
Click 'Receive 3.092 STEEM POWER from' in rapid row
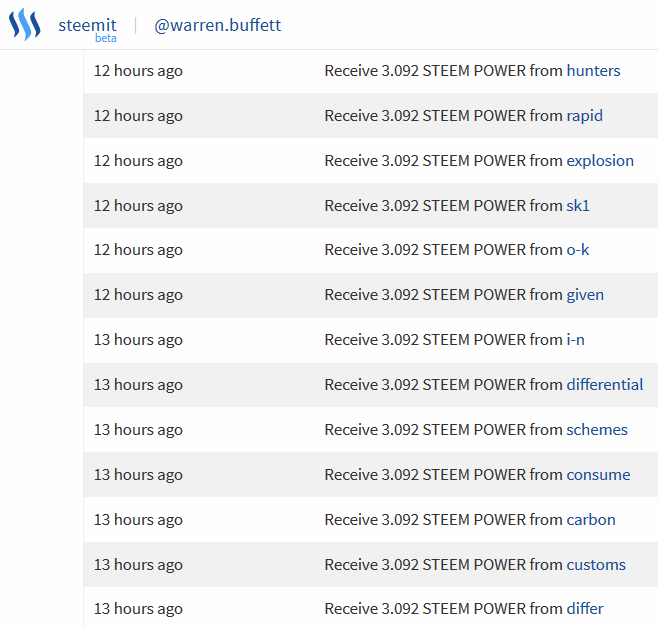click(x=444, y=116)
